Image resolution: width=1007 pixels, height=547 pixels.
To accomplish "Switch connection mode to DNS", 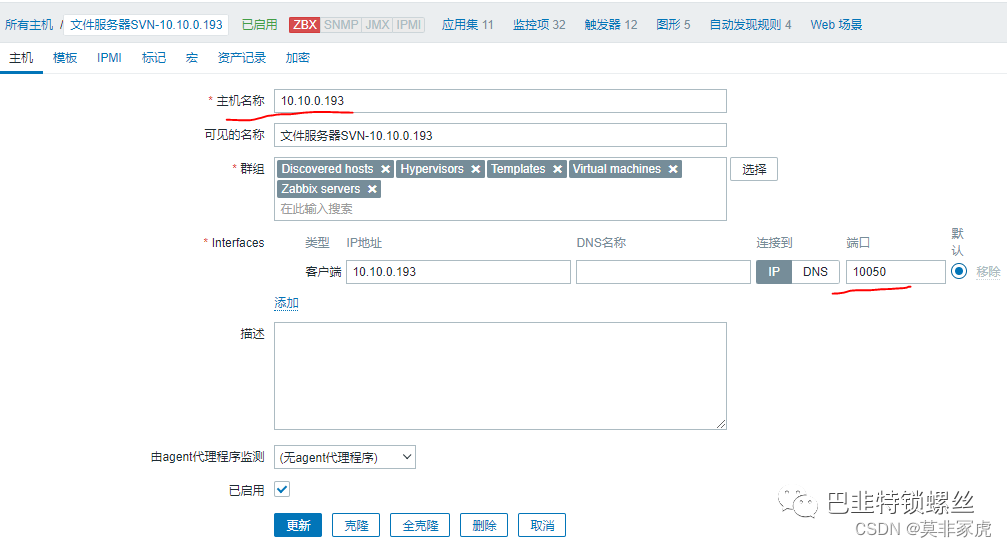I will click(816, 272).
